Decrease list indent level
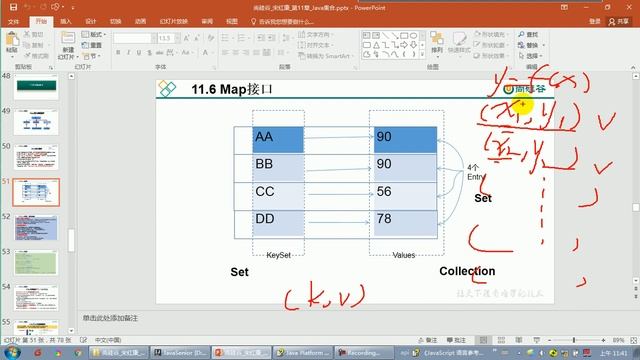This screenshot has height=360, width=640. coord(261,38)
